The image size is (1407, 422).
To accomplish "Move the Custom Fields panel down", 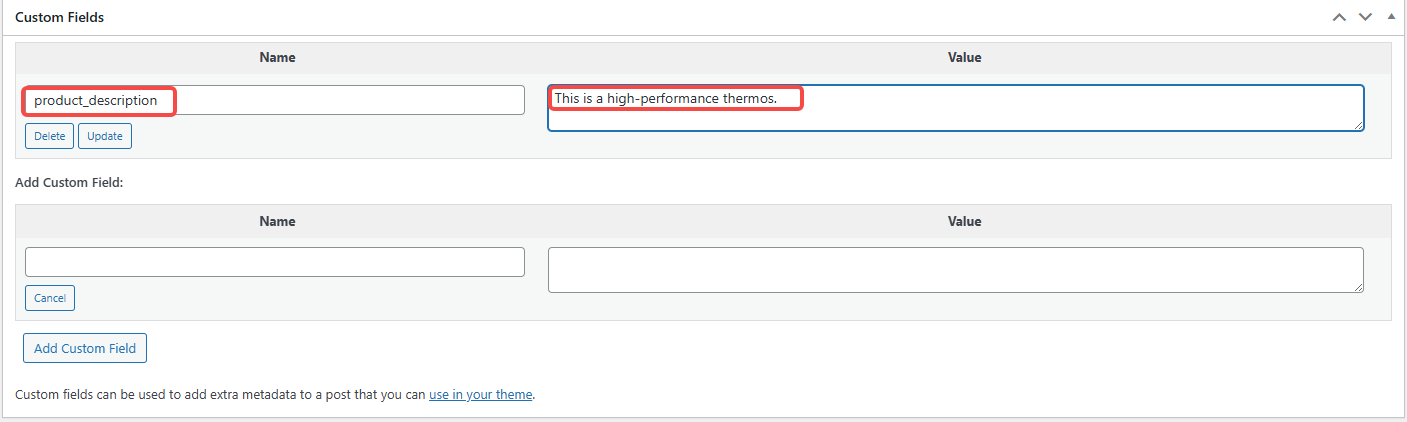I will tap(1365, 17).
